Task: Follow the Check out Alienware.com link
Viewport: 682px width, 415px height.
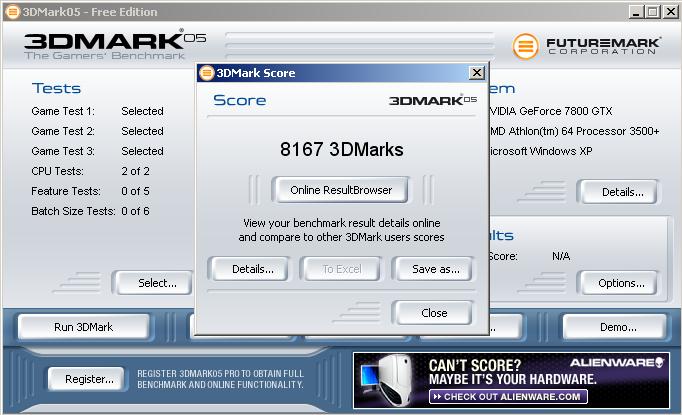Action: pos(508,397)
